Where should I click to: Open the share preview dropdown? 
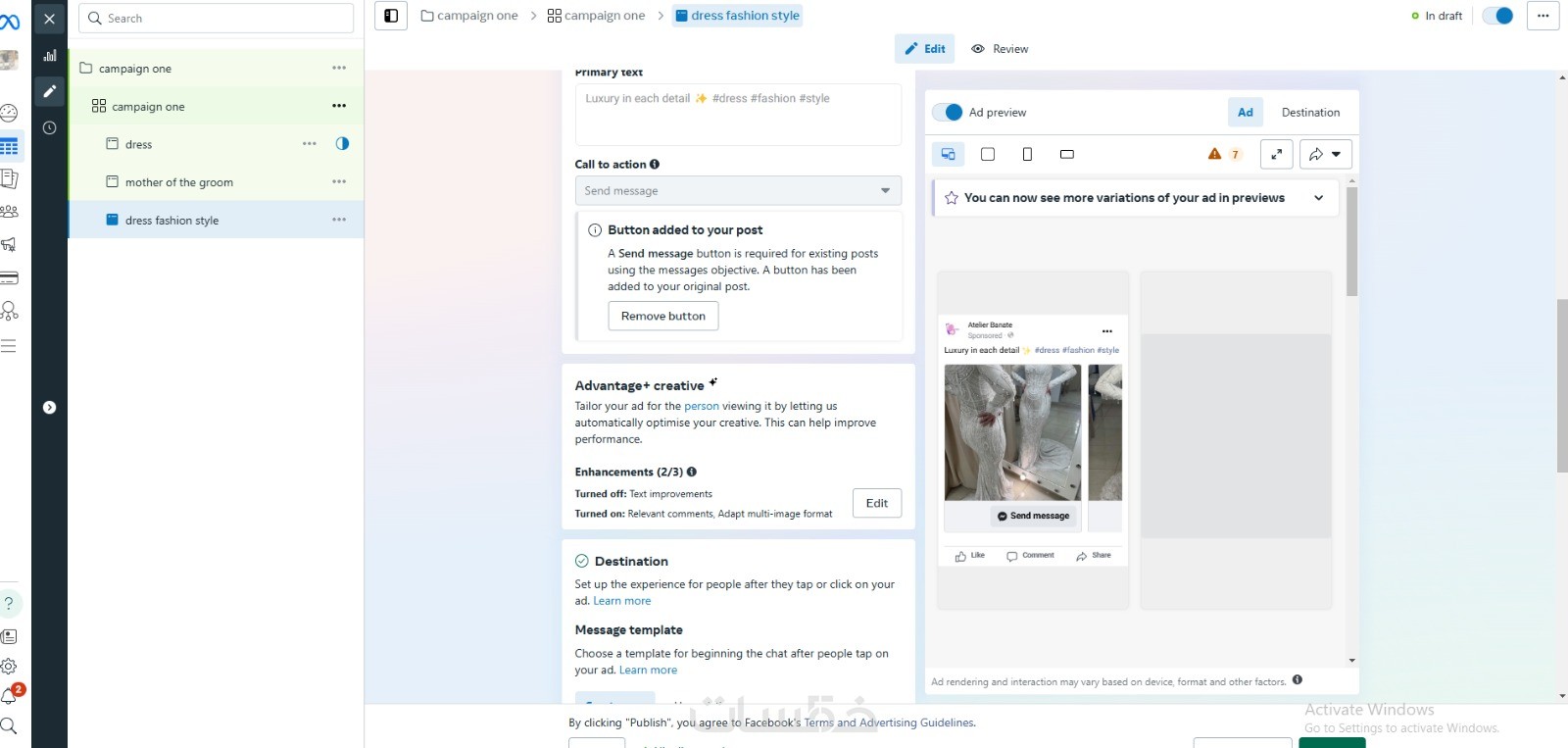click(x=1325, y=154)
